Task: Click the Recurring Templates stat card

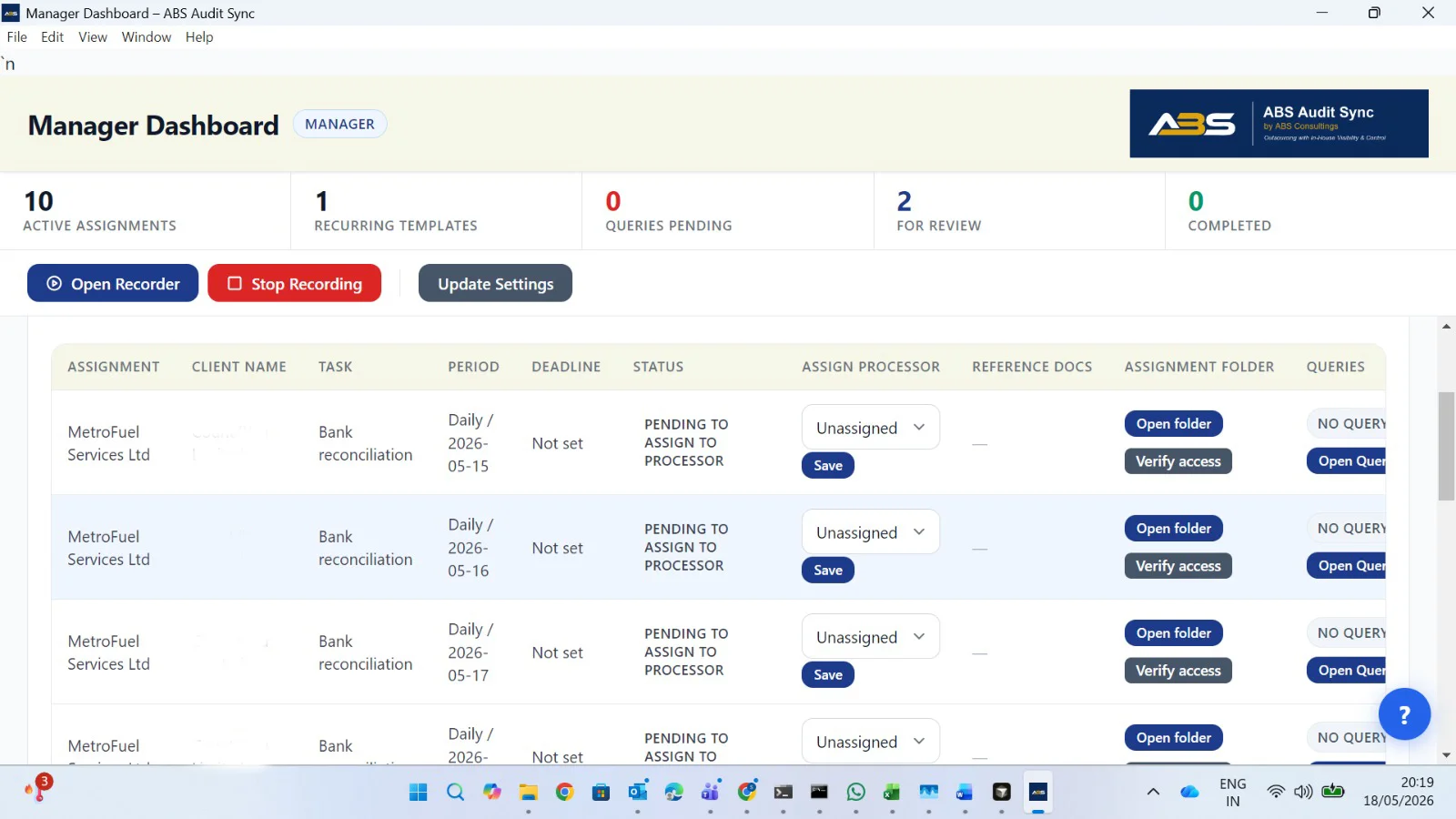Action: tap(437, 211)
